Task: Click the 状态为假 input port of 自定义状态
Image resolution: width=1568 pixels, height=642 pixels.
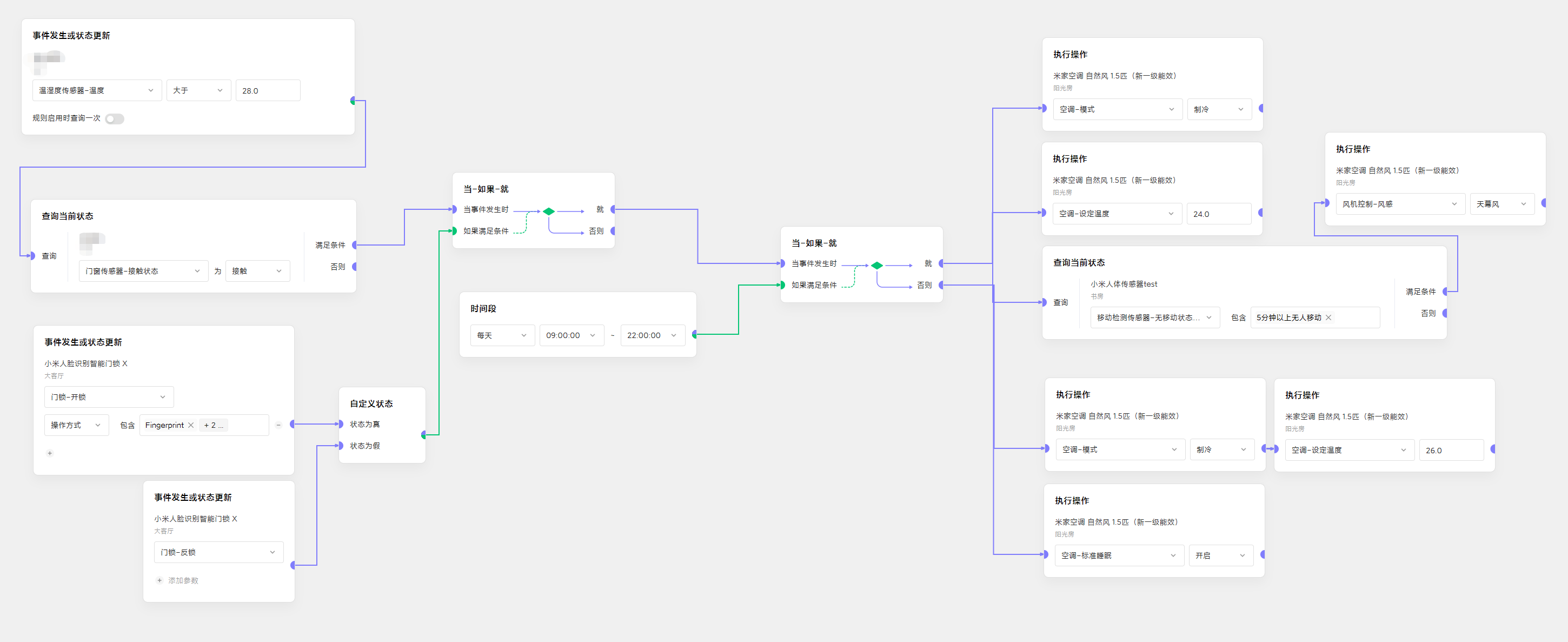Action: click(x=341, y=446)
